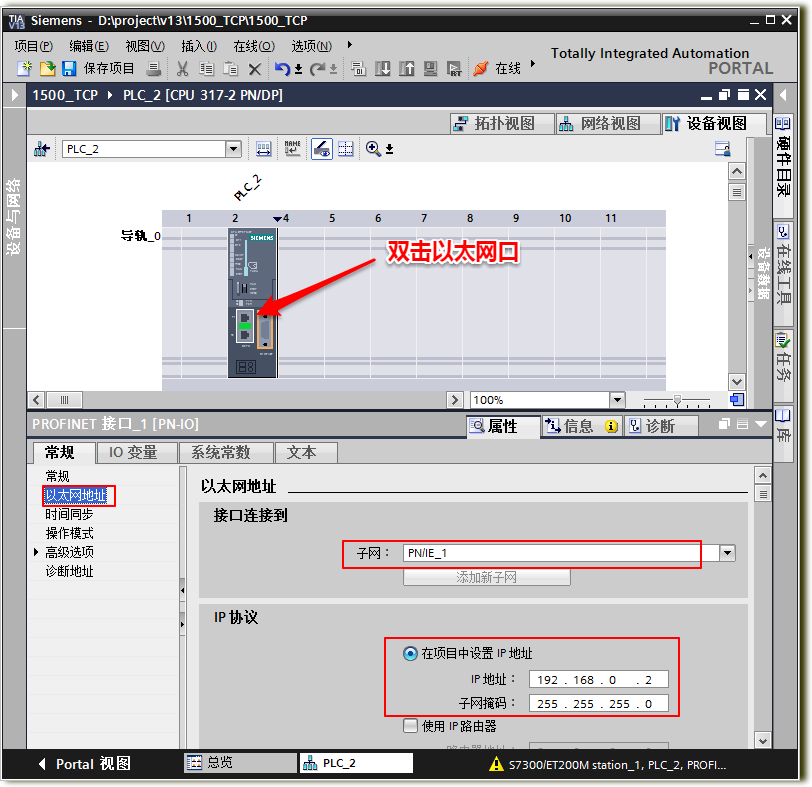Open the undo history dropdown arrow
The image size is (812, 787).
point(298,69)
